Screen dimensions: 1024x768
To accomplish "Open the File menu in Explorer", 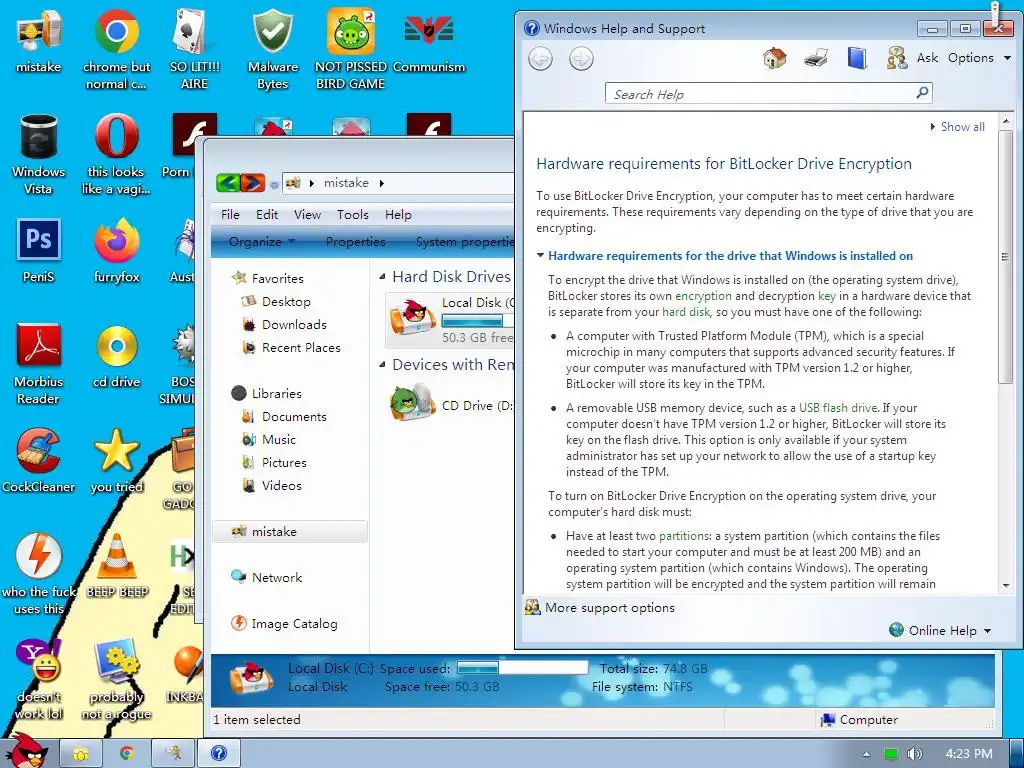I will (x=230, y=214).
